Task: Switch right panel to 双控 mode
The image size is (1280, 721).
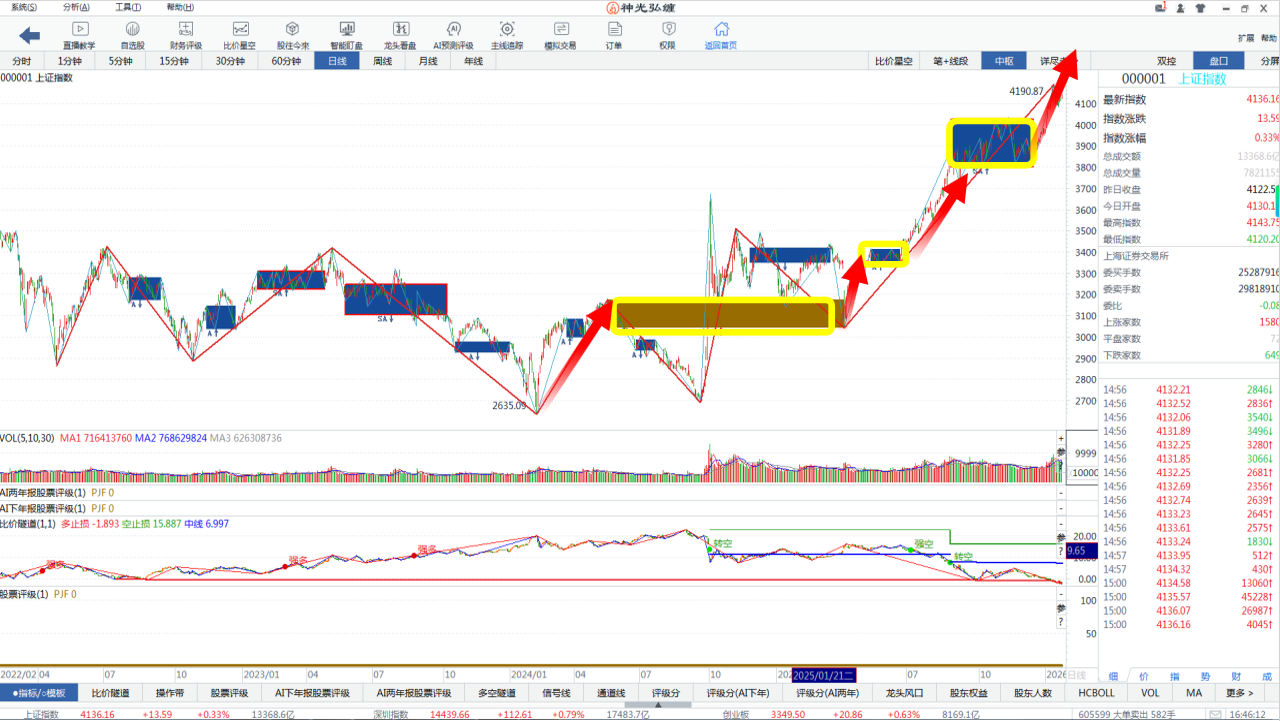Action: tap(1166, 61)
